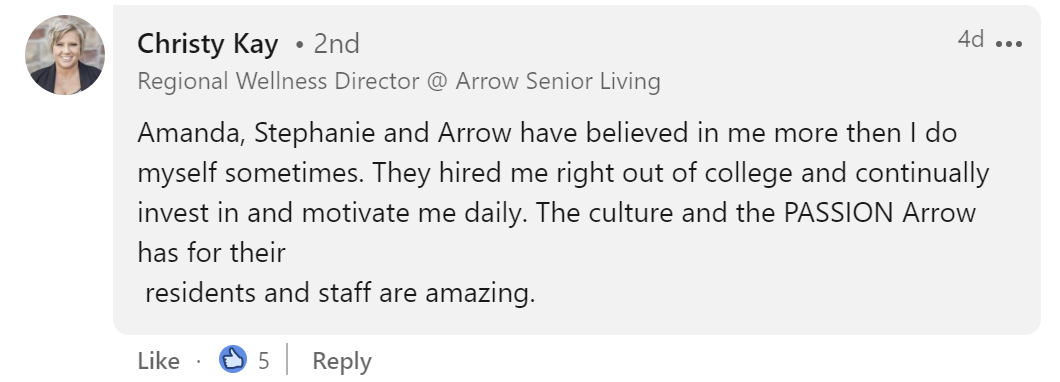Image resolution: width=1060 pixels, height=382 pixels.
Task: Click the phrase 'residents and staff are amazing'
Action: click(340, 293)
